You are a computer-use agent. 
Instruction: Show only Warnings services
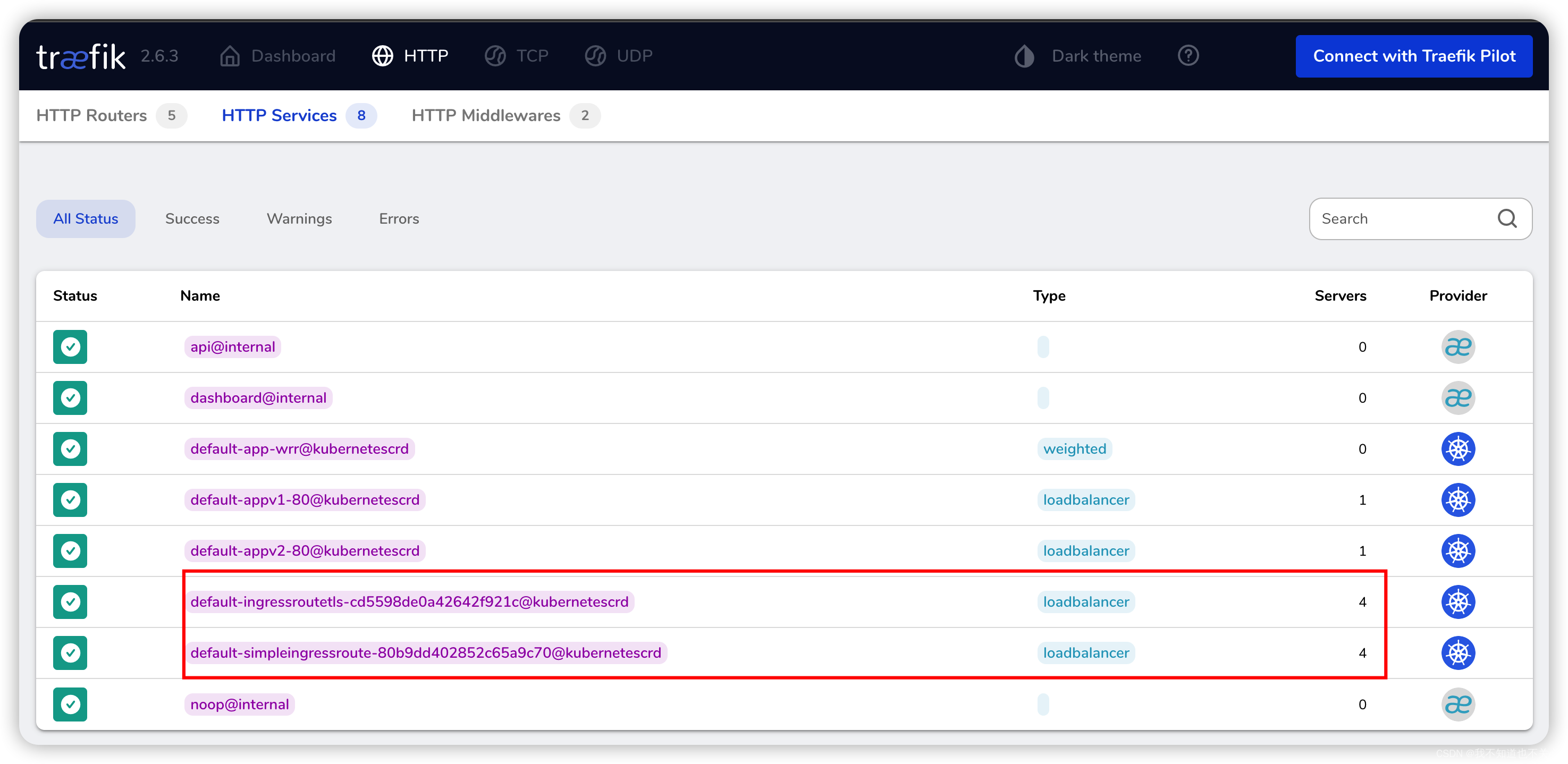(x=299, y=218)
